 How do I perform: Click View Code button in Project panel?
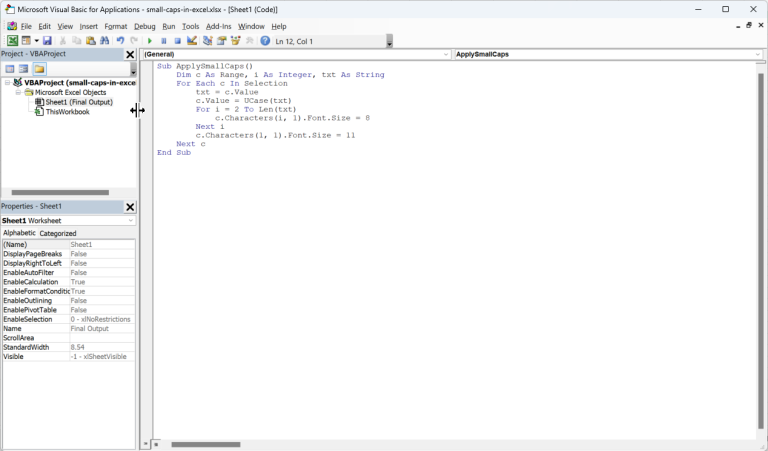[10, 69]
